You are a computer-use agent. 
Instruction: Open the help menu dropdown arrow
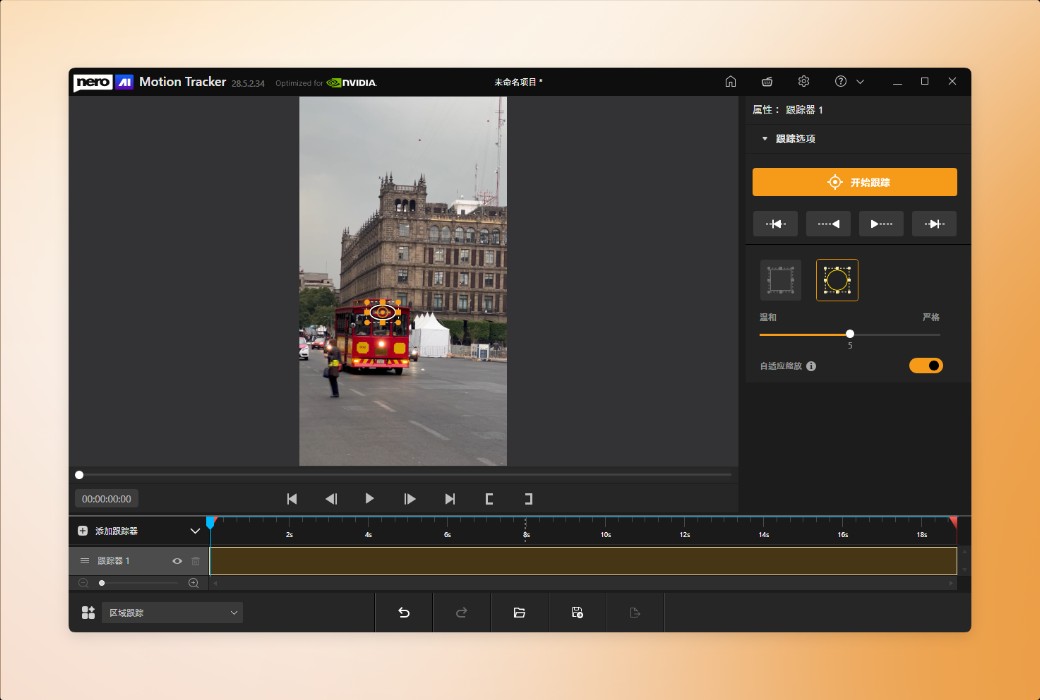[x=860, y=82]
